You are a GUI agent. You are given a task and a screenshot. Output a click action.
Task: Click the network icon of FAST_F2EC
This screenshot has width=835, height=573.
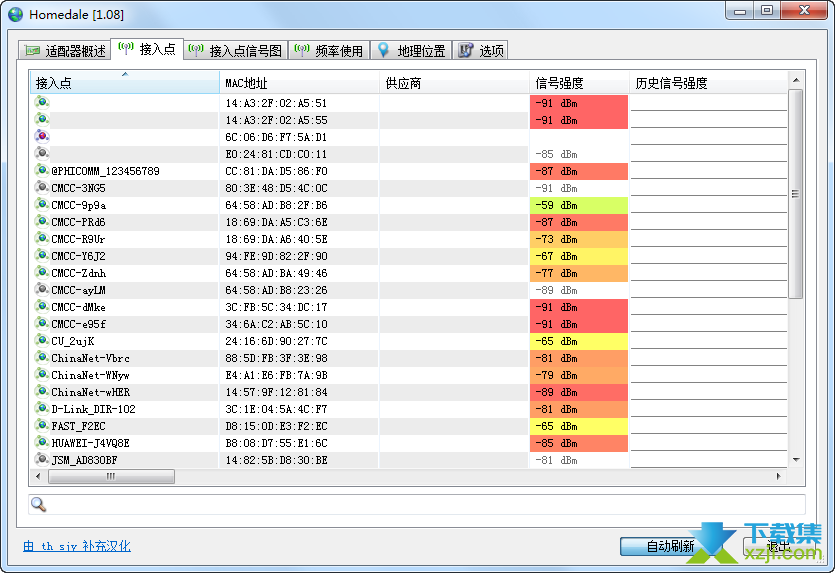point(42,426)
